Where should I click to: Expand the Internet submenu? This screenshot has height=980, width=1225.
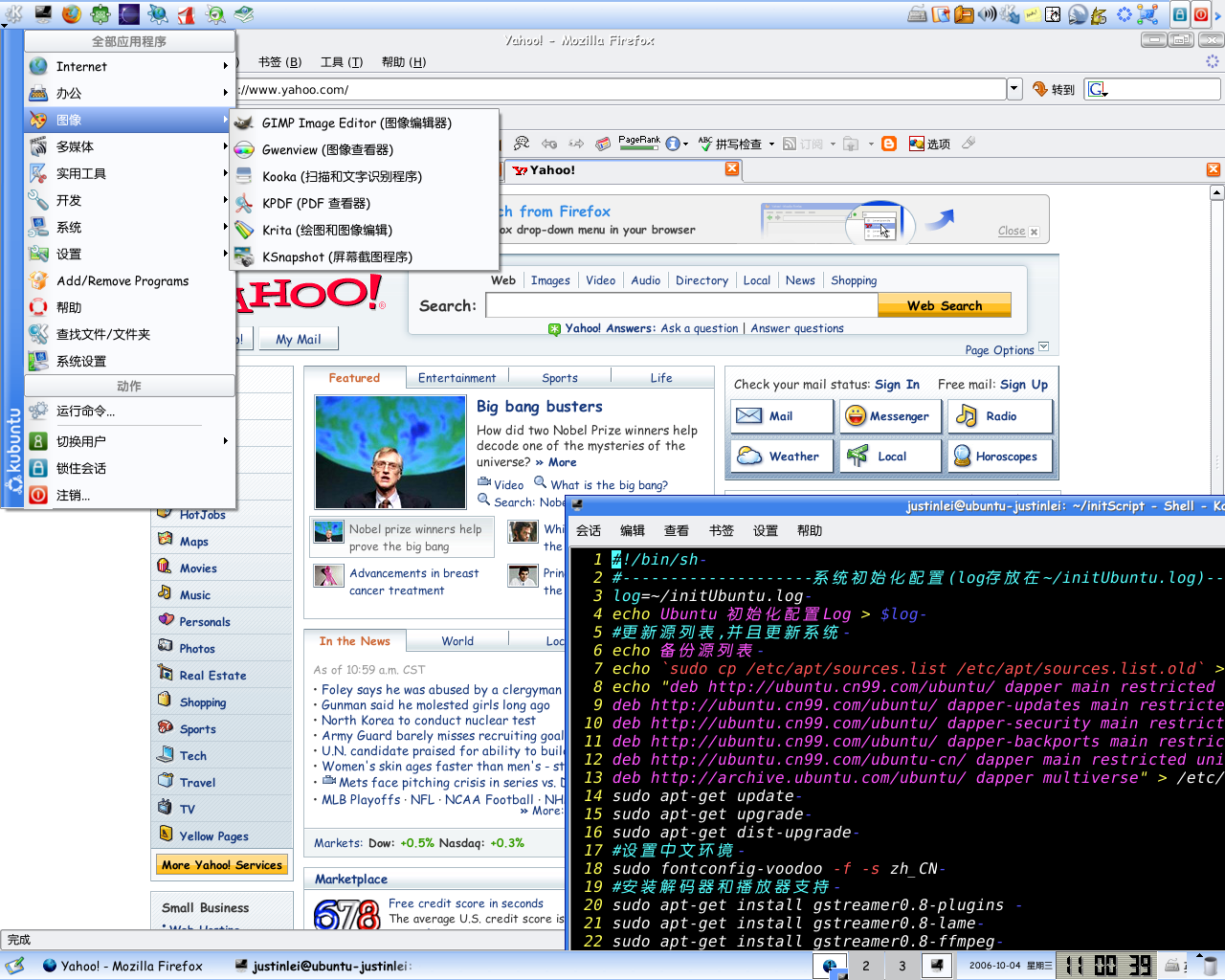(x=129, y=66)
